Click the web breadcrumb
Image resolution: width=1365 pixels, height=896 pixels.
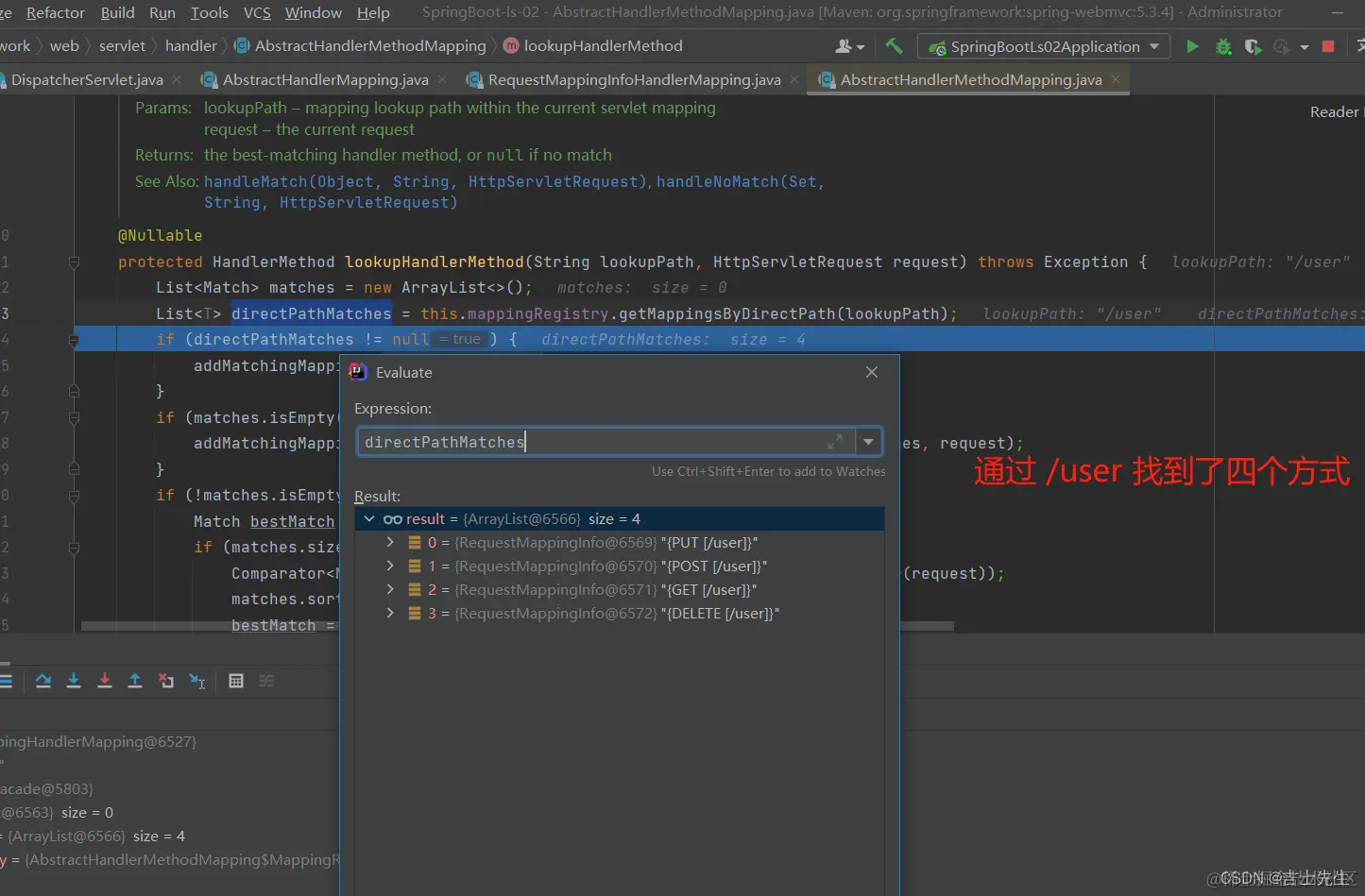pyautogui.click(x=64, y=45)
